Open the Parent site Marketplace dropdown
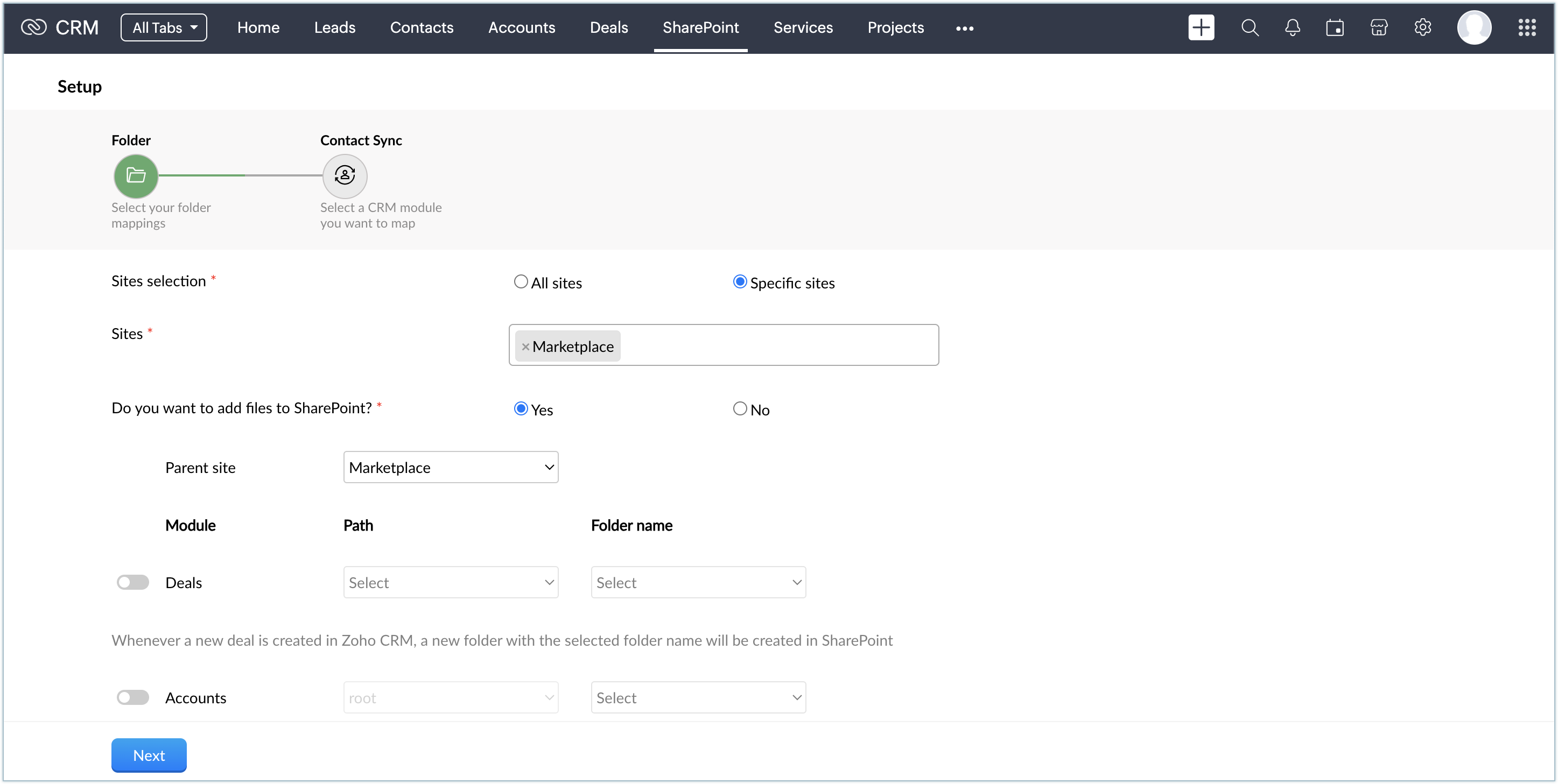The image size is (1558, 784). tap(451, 467)
